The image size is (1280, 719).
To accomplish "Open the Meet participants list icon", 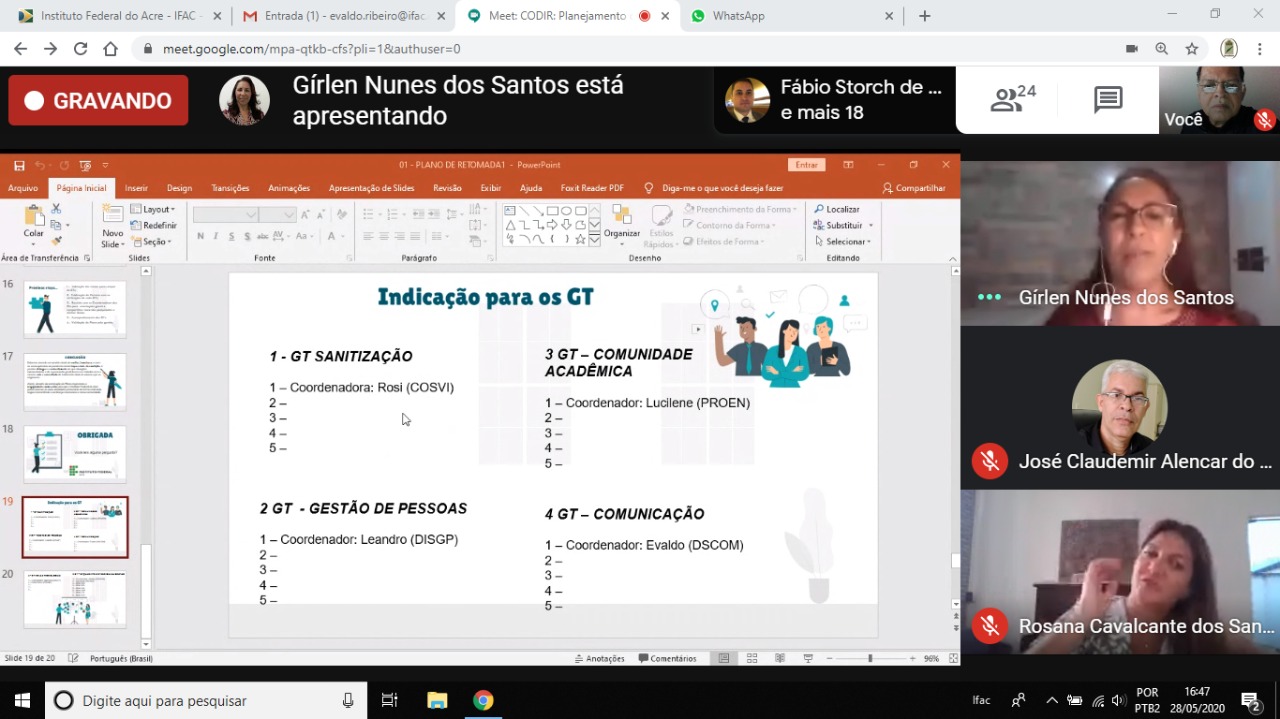I will click(1012, 99).
